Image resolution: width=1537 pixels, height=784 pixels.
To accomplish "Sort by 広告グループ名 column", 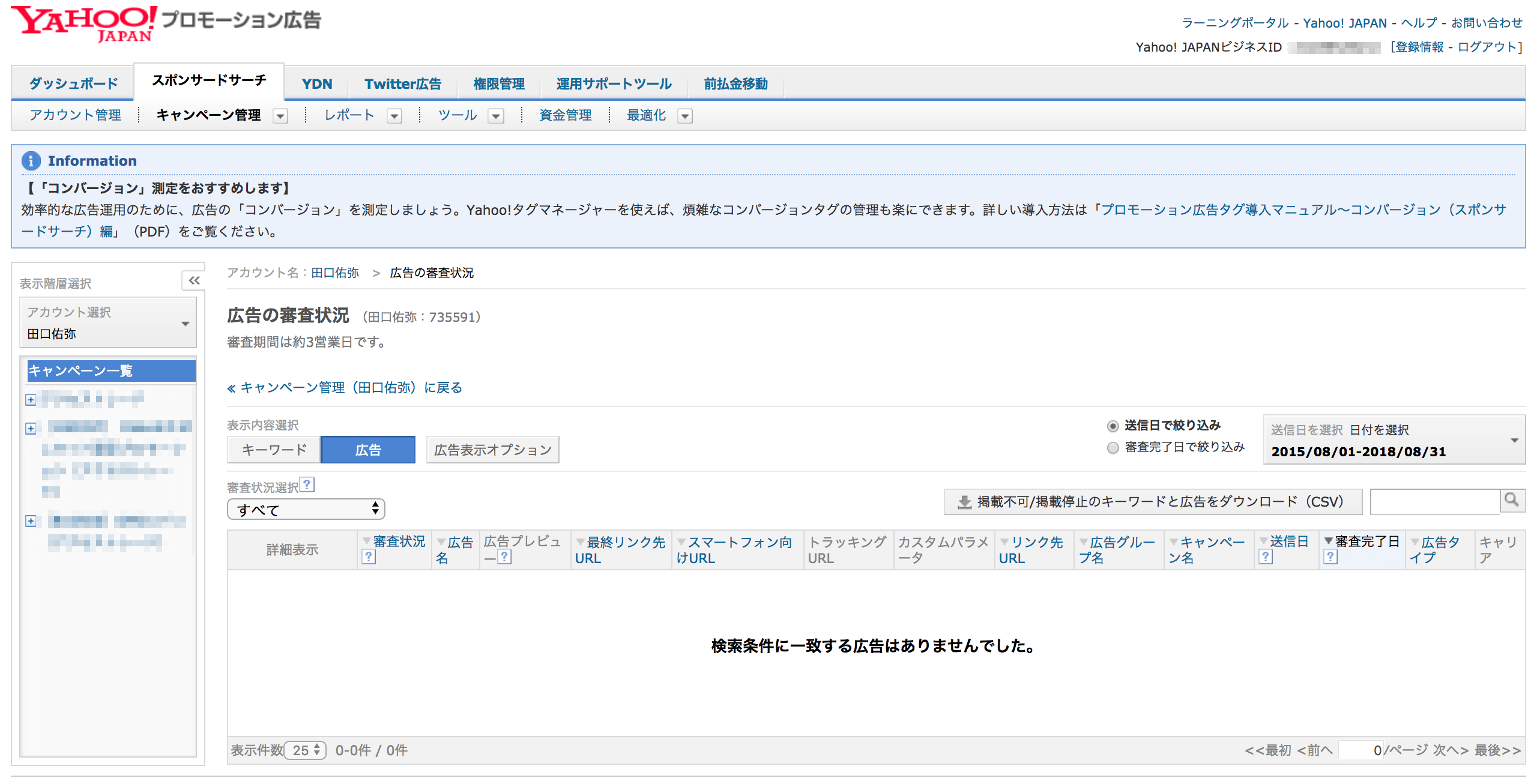I will click(x=1117, y=550).
